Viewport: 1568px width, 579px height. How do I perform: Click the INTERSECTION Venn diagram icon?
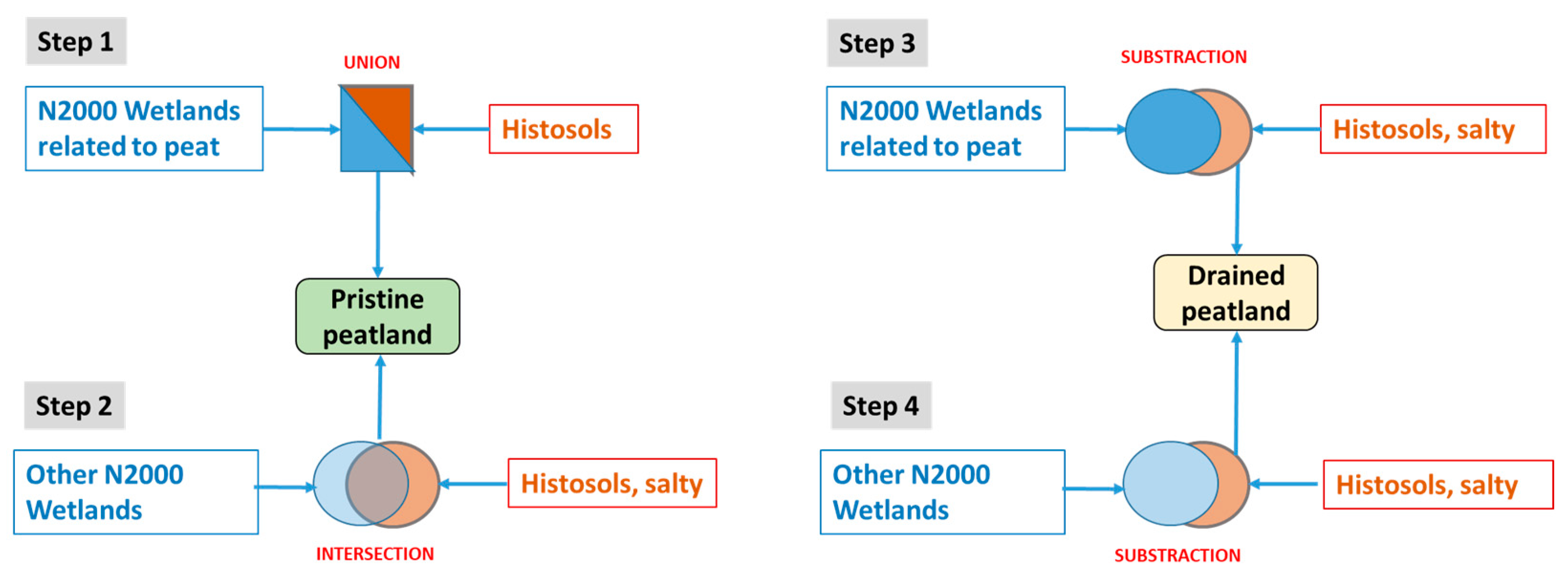(x=377, y=484)
